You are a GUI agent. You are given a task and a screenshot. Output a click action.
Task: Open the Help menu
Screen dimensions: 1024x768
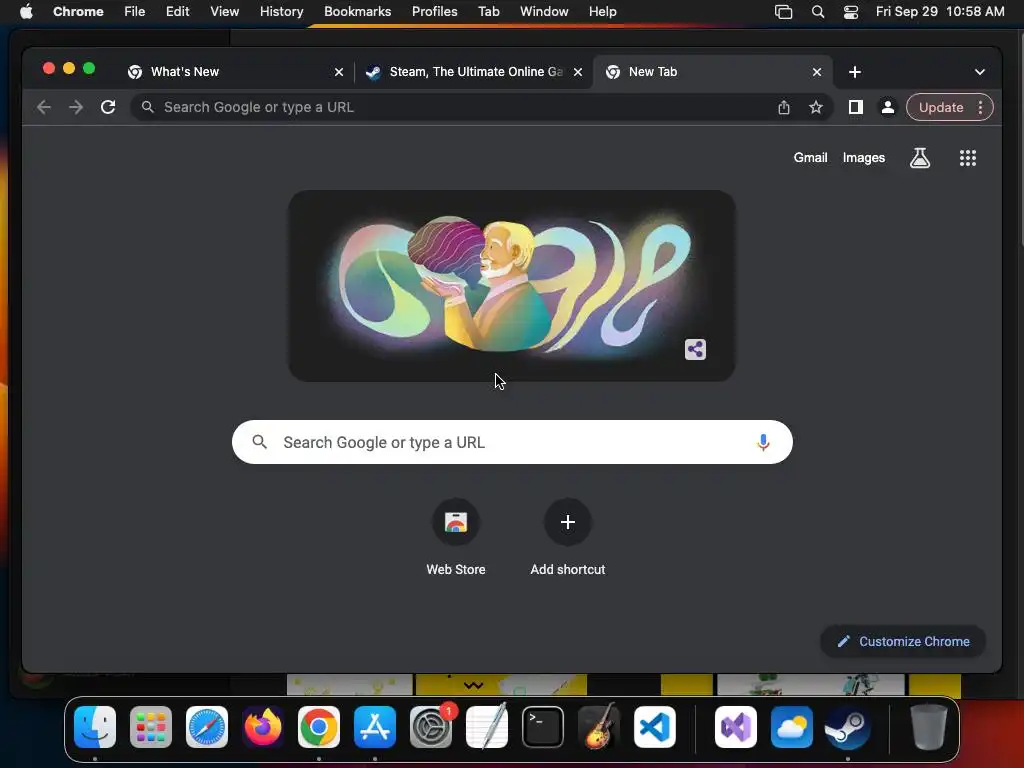(x=603, y=12)
